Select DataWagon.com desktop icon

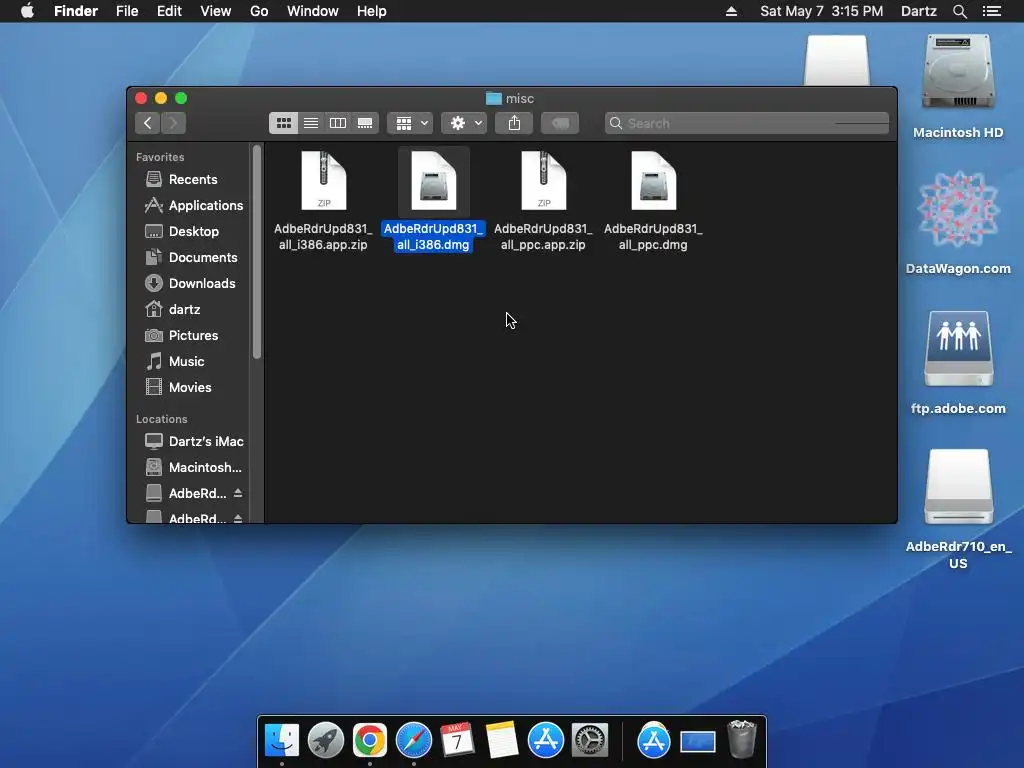[958, 211]
